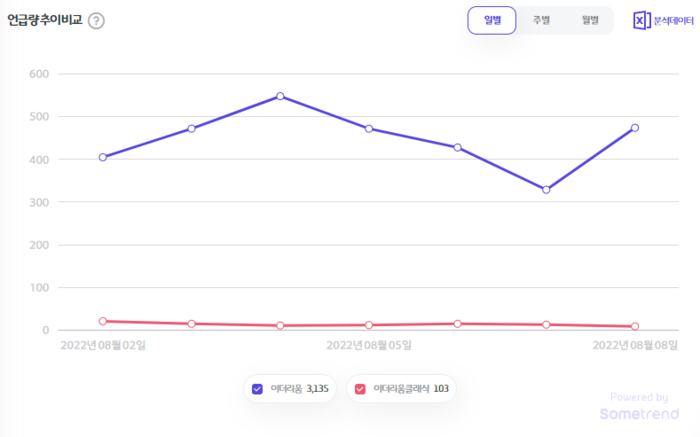Toggle the 이더리움 legend checkbox
Screen dimensions: 700x437
(258, 388)
